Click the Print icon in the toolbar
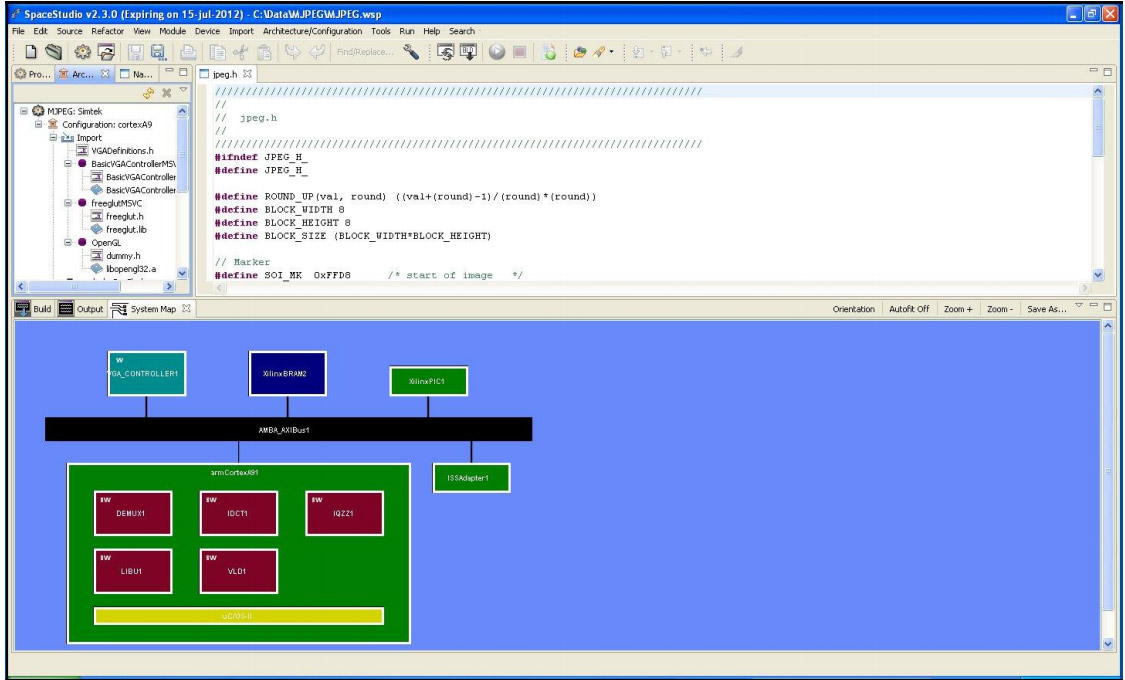 pyautogui.click(x=187, y=51)
